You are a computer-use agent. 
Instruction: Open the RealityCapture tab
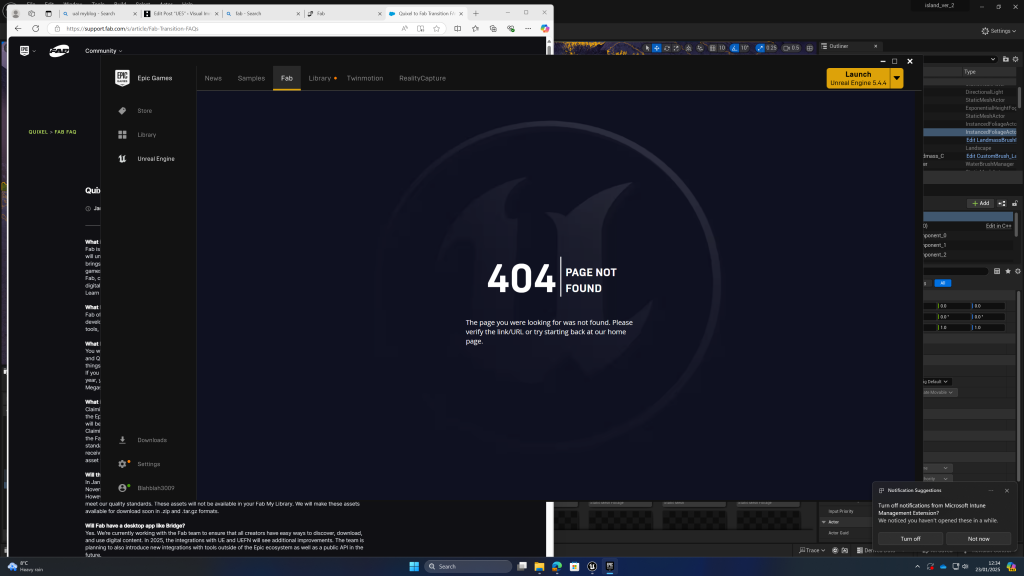click(x=423, y=78)
